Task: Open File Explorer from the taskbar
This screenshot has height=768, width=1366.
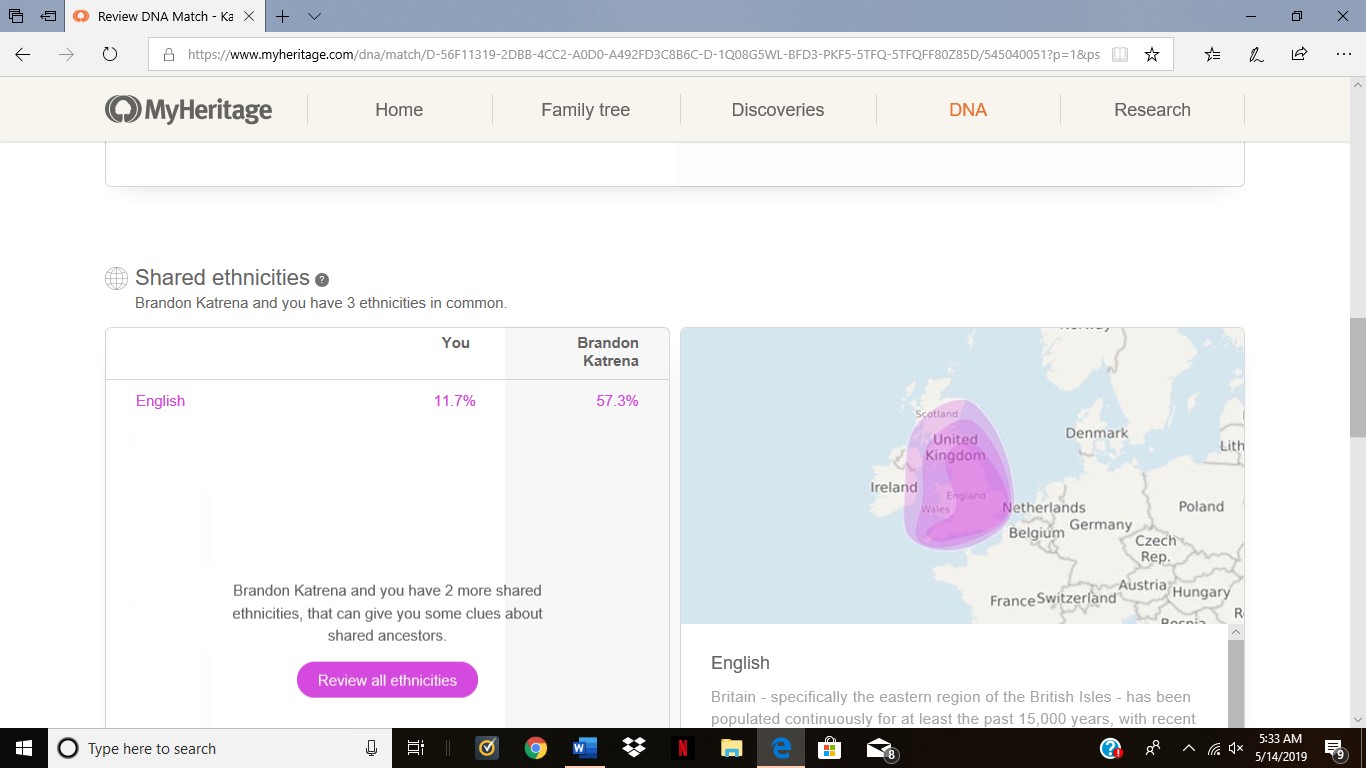Action: (732, 748)
